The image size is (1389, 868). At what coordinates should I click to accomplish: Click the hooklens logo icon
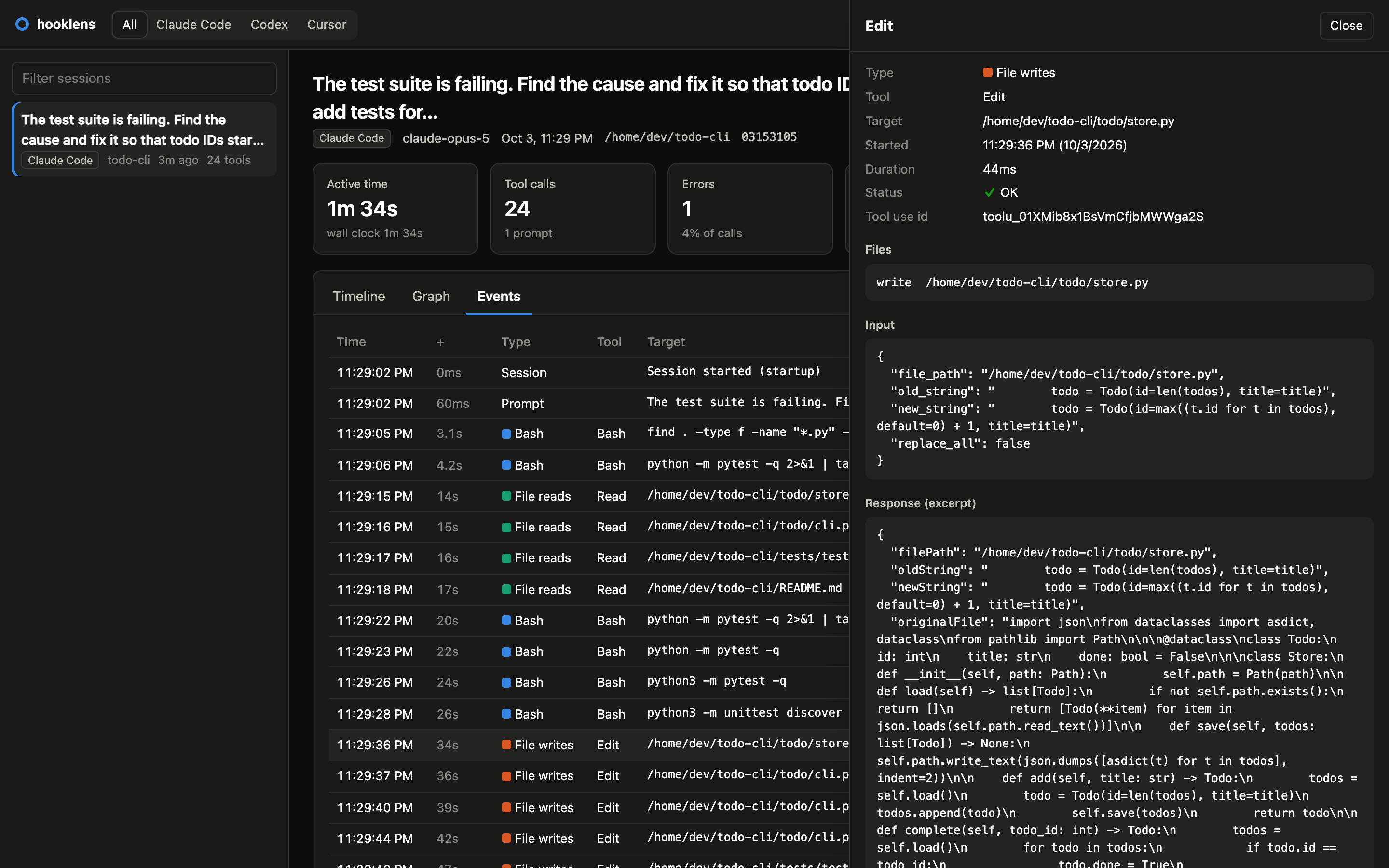[22, 24]
